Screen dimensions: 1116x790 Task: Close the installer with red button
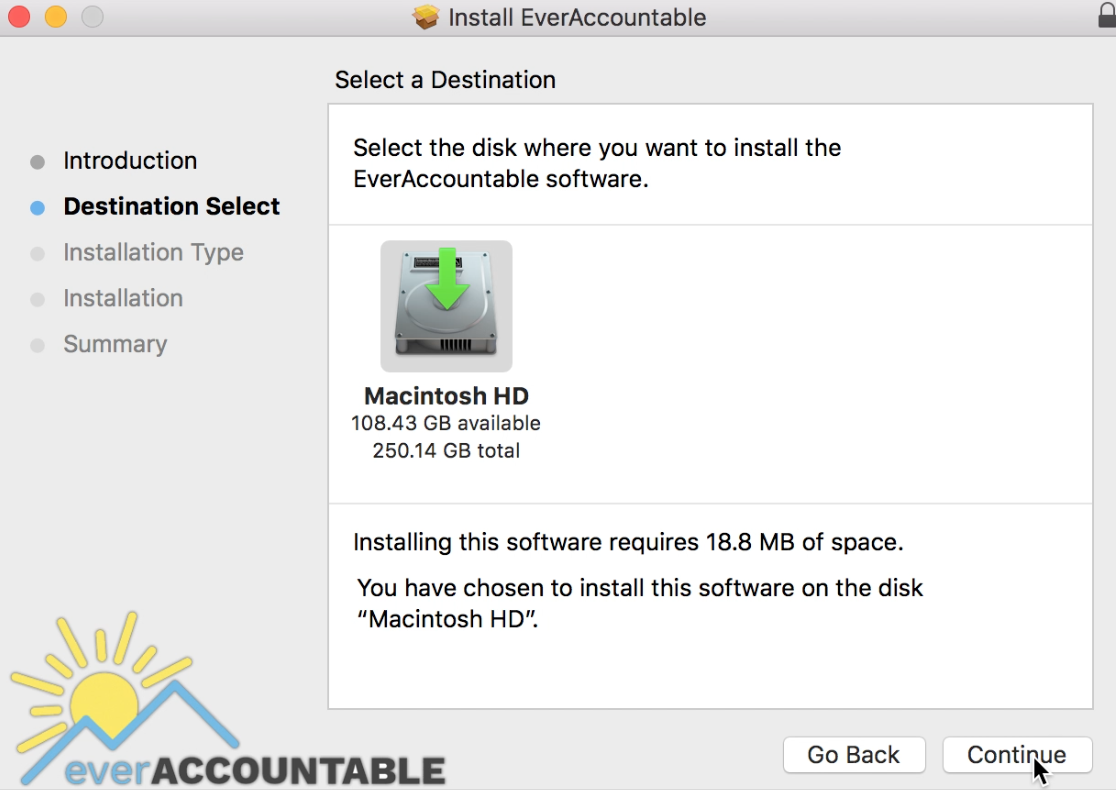[x=19, y=16]
